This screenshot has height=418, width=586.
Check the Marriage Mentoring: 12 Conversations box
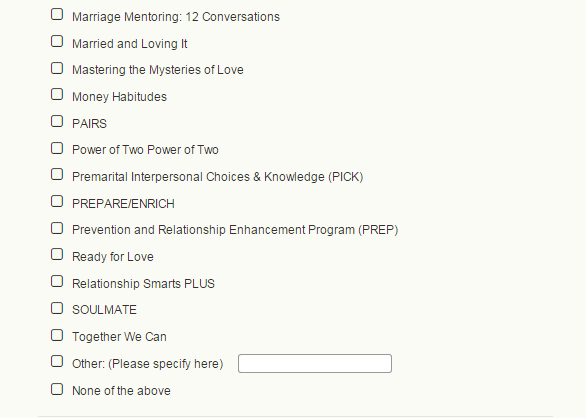57,15
